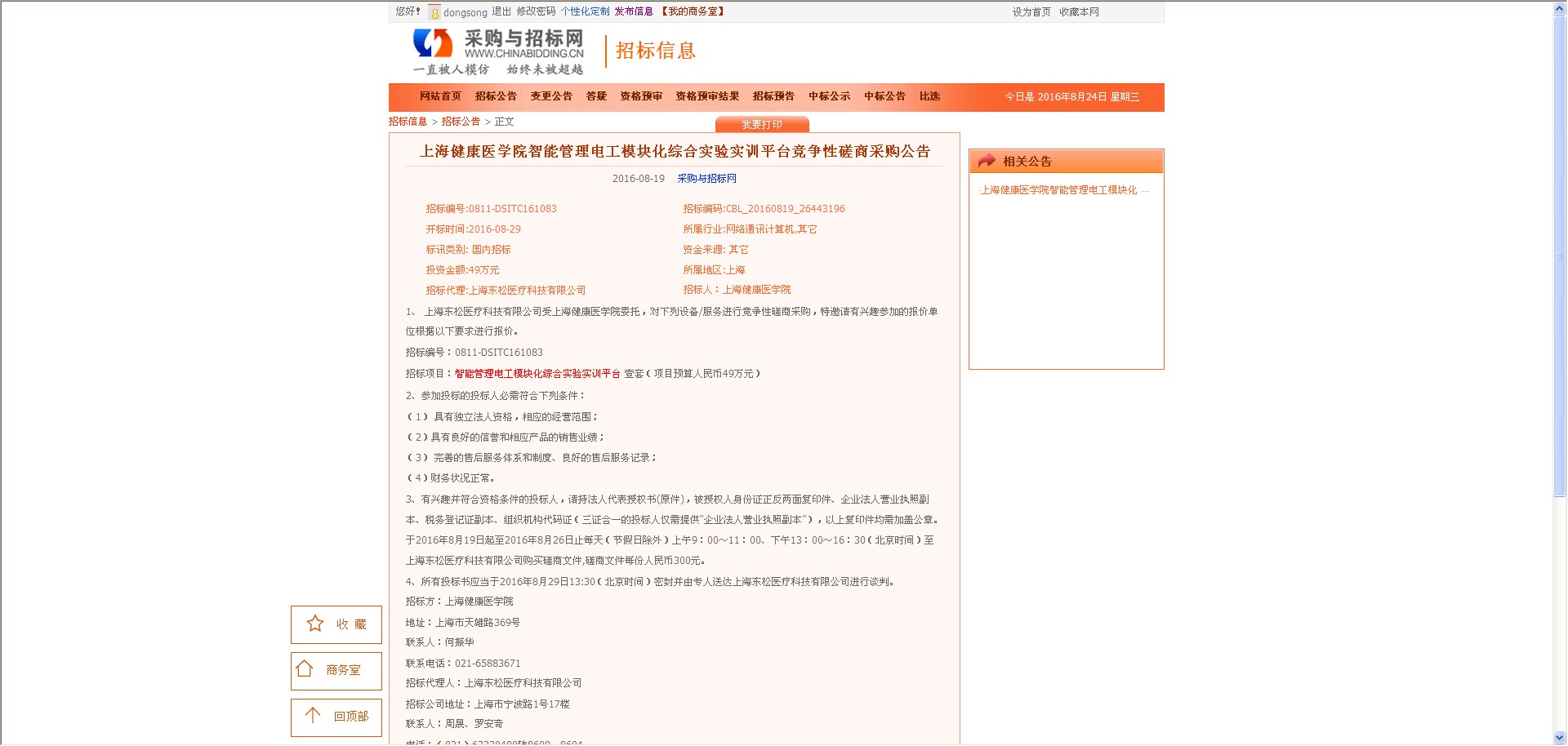Click the 退出 logout link
The height and width of the screenshot is (746, 1568).
[501, 11]
